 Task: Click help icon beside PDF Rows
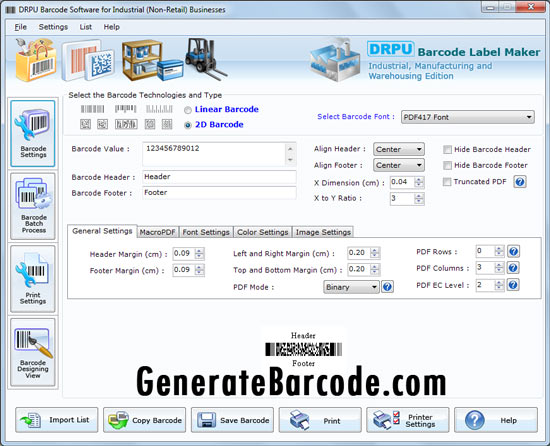513,251
